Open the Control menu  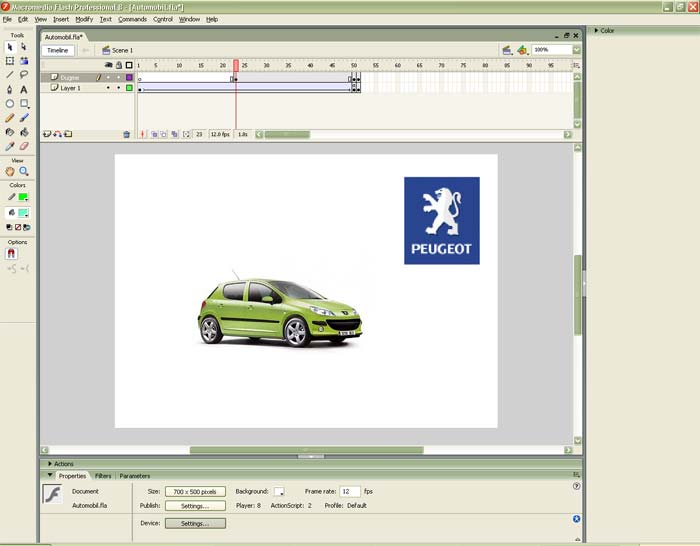point(163,19)
